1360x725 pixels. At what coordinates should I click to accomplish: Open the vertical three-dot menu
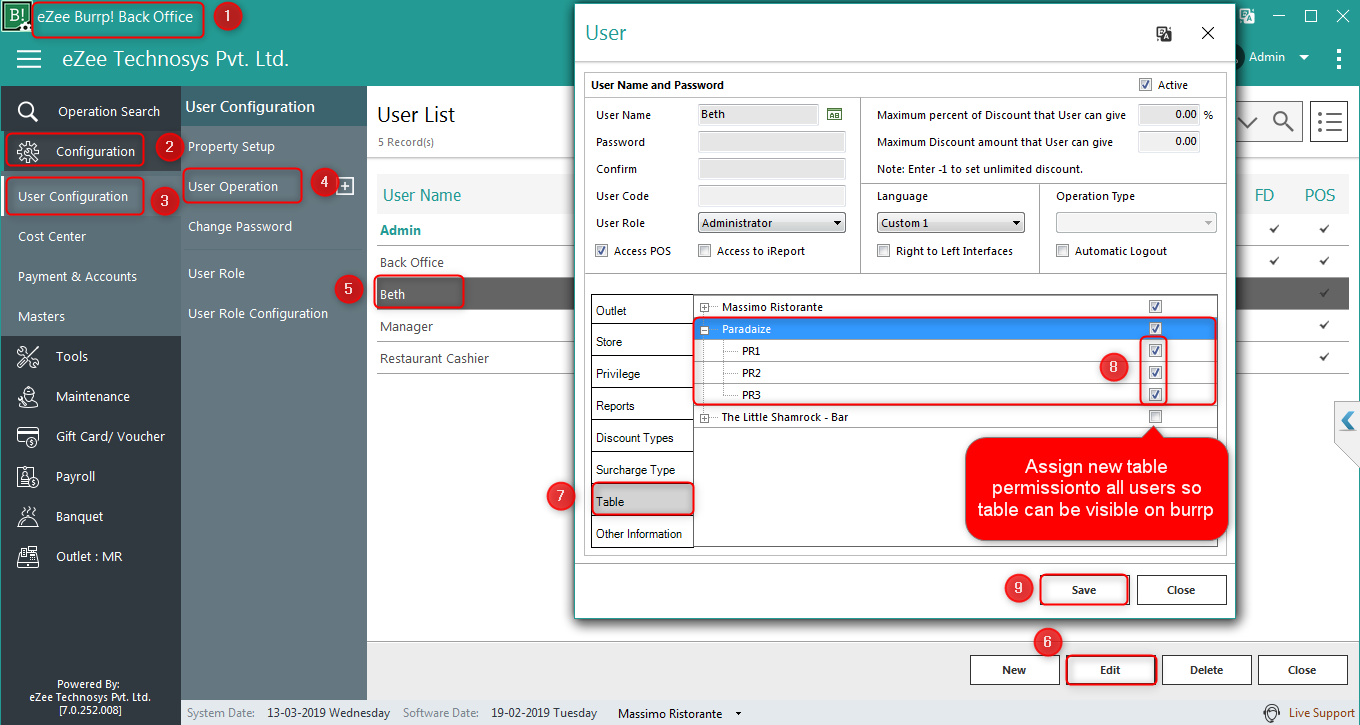point(1339,58)
